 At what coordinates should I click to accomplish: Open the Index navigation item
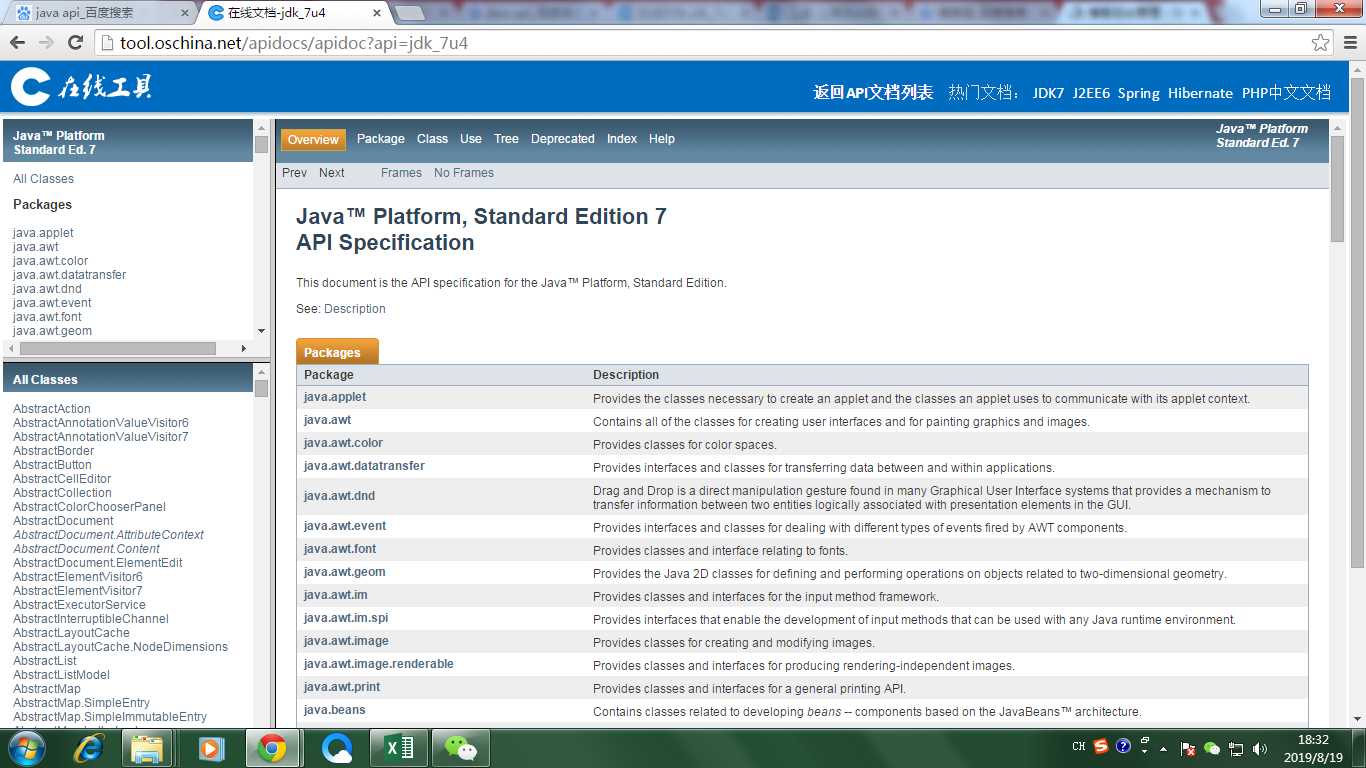[x=622, y=139]
